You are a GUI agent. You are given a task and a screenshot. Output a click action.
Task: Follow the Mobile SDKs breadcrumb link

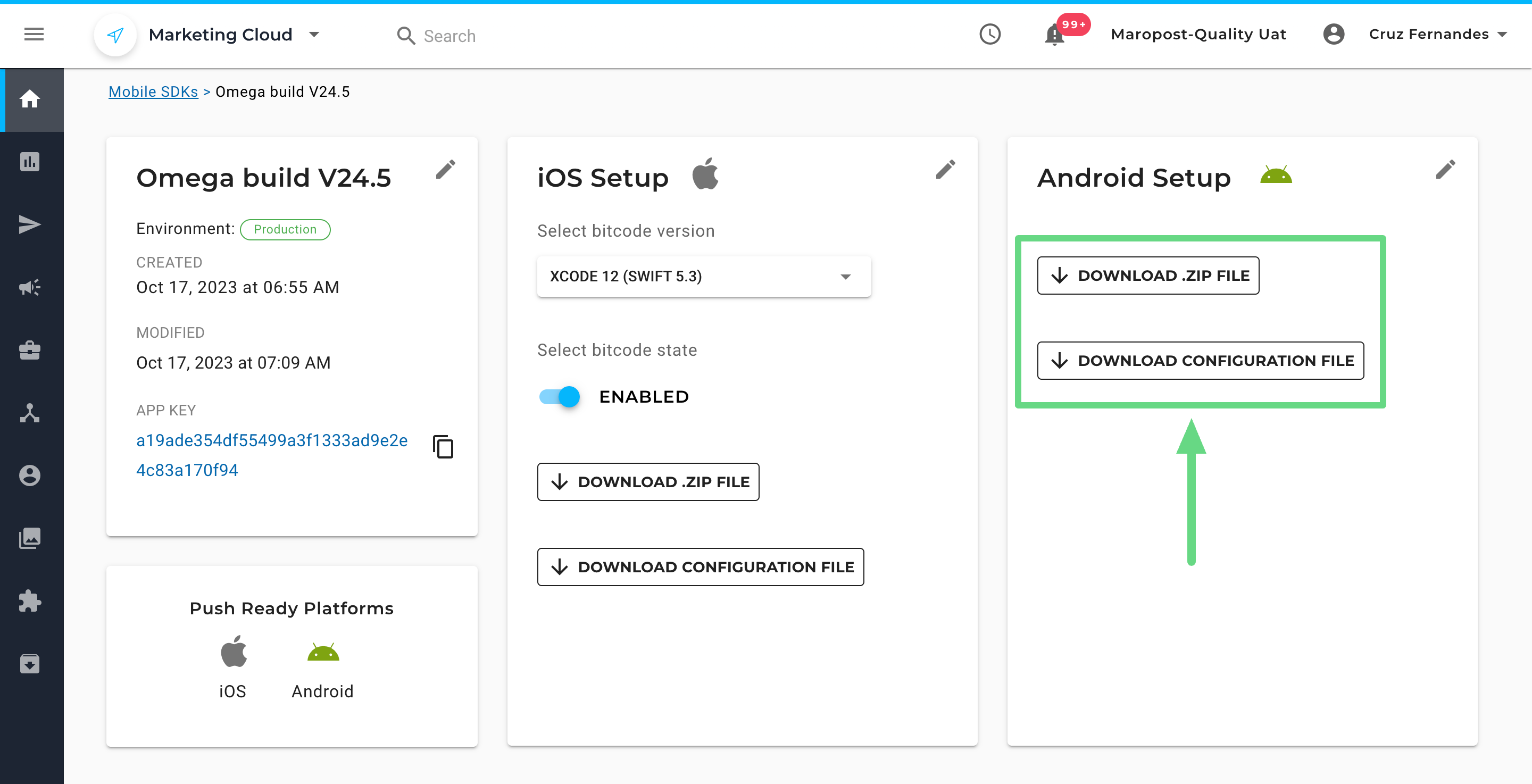(x=153, y=91)
